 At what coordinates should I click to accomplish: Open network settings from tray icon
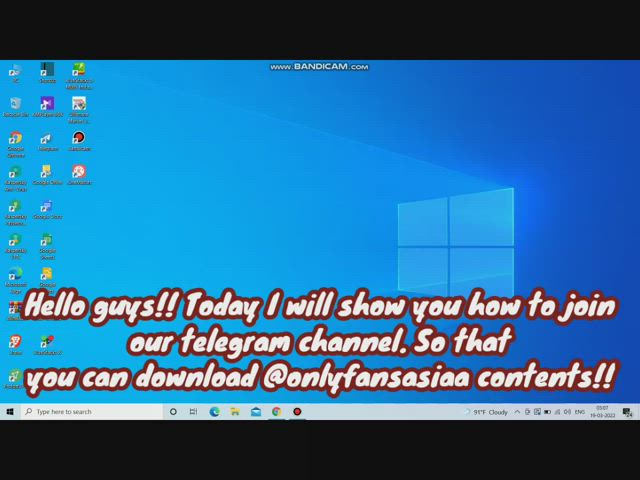557,412
